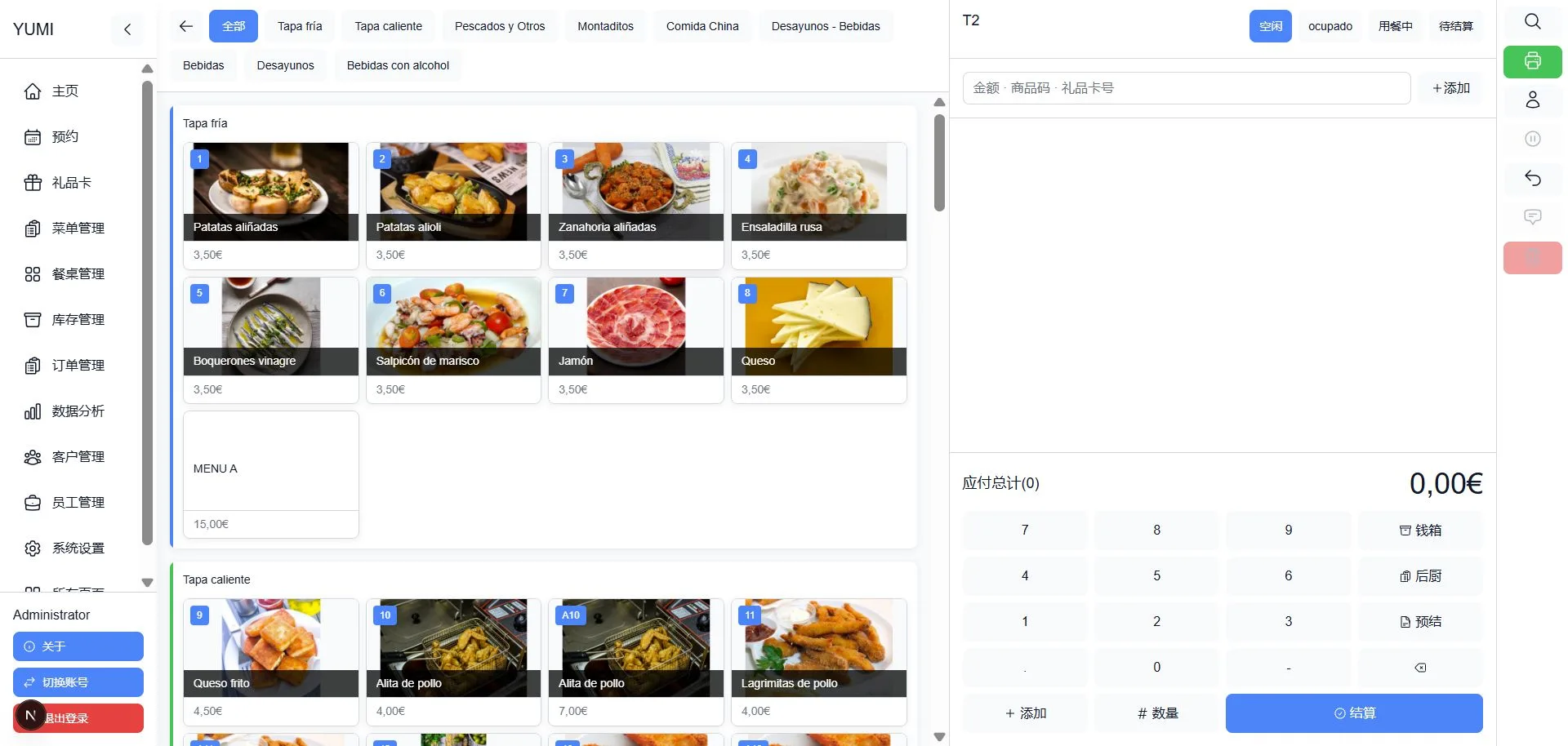Focus the 金额·商品码·礼品卡号 input field
The height and width of the screenshot is (746, 1568).
(x=1187, y=88)
